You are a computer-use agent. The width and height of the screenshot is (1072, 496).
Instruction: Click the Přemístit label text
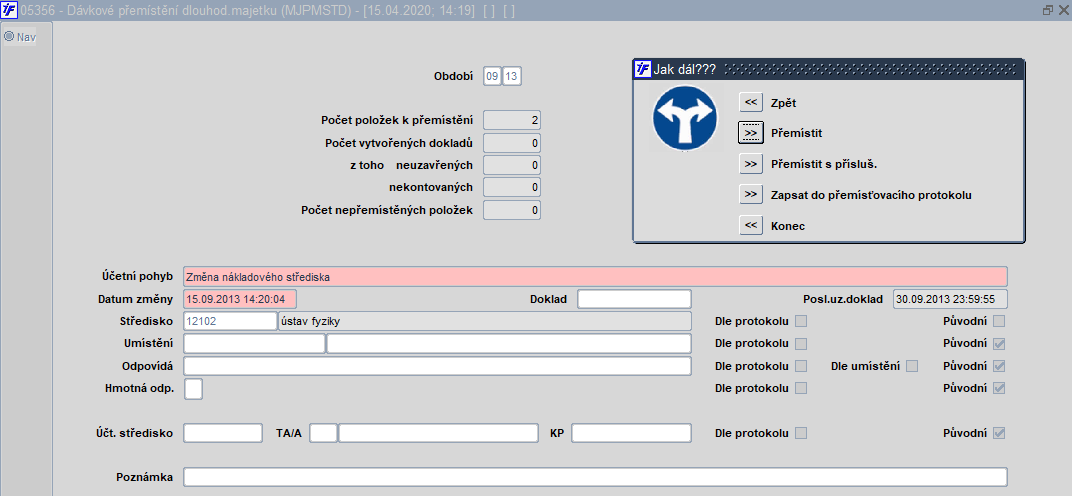[x=796, y=133]
